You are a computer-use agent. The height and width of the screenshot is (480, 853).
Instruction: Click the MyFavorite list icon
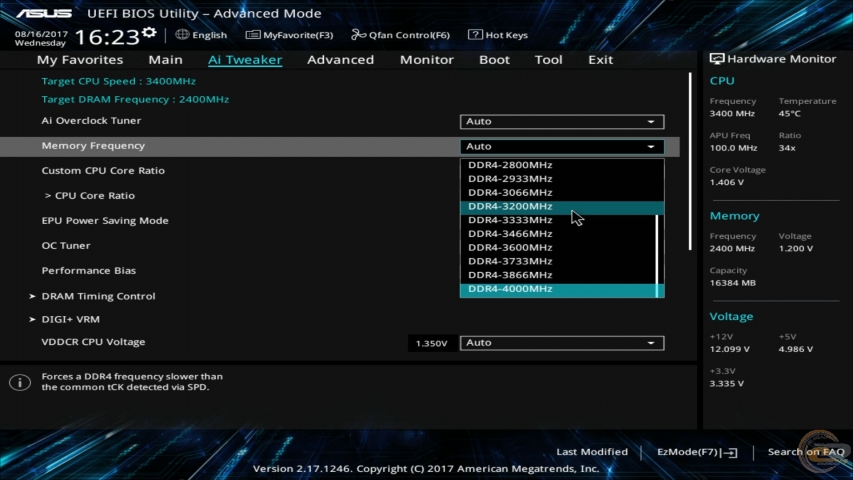coord(252,35)
